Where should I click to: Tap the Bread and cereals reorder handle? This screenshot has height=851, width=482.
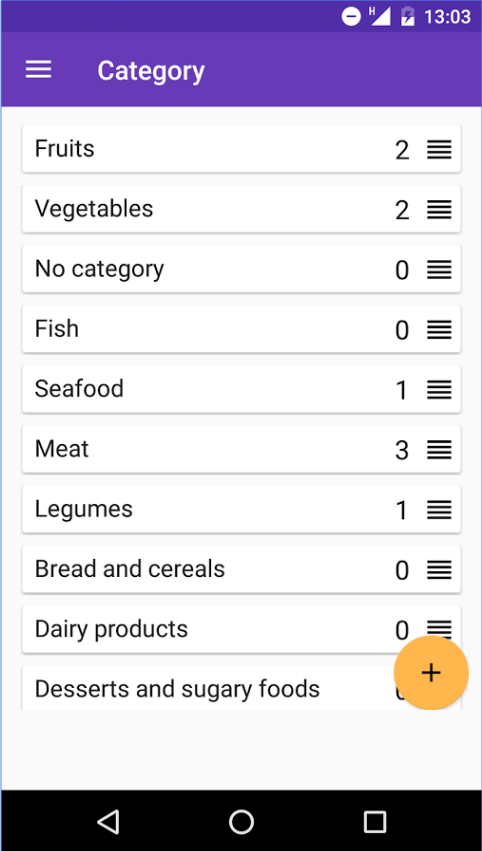(x=439, y=570)
